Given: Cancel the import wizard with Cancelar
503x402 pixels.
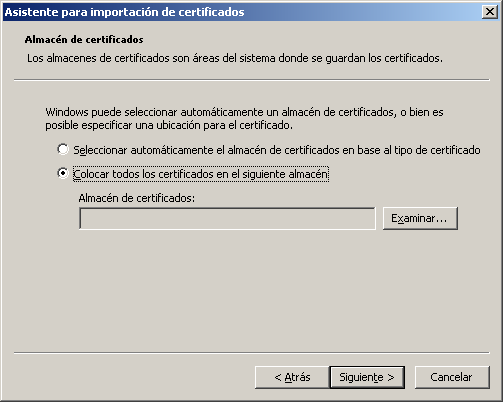Looking at the screenshot, I should tap(452, 377).
